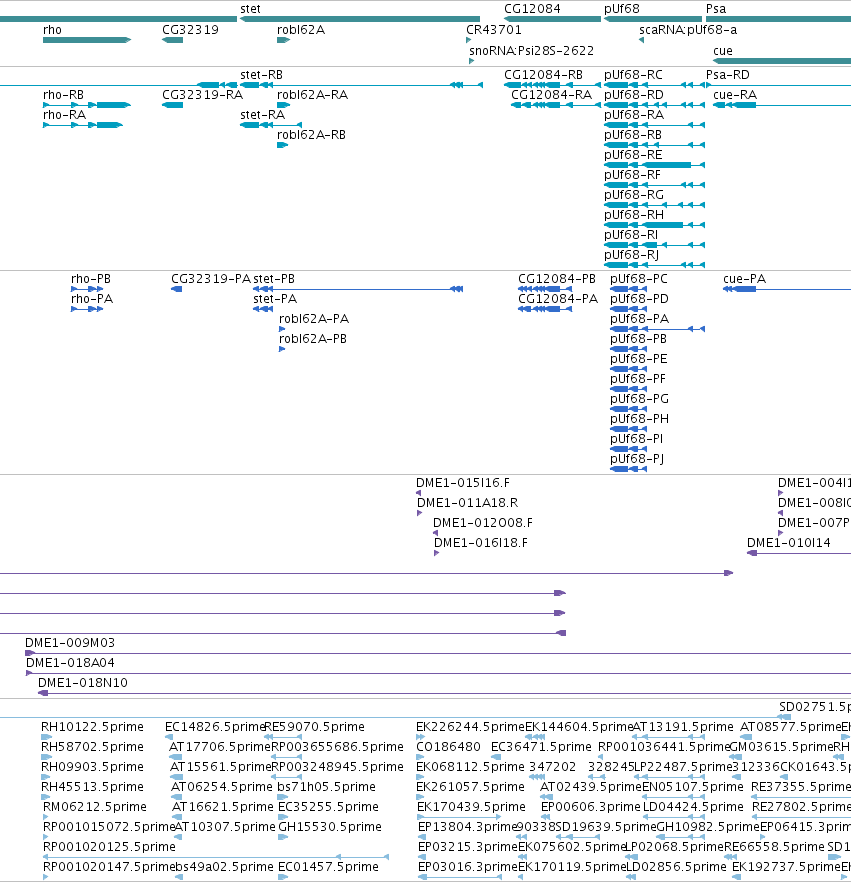851x882 pixels.
Task: Select the Psa gene label
Action: pyautogui.click(x=716, y=8)
